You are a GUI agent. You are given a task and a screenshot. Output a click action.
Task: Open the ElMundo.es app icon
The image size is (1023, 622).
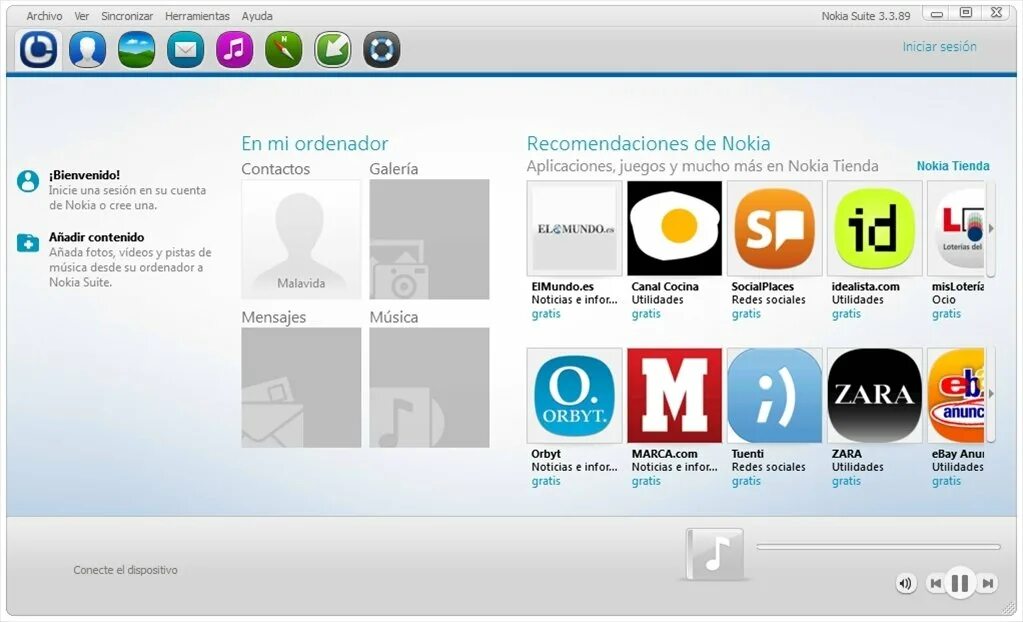[575, 228]
